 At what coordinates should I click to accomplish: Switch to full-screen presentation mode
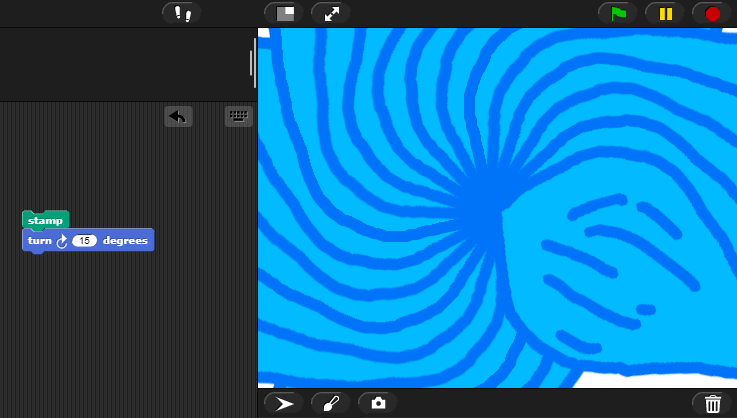[331, 13]
